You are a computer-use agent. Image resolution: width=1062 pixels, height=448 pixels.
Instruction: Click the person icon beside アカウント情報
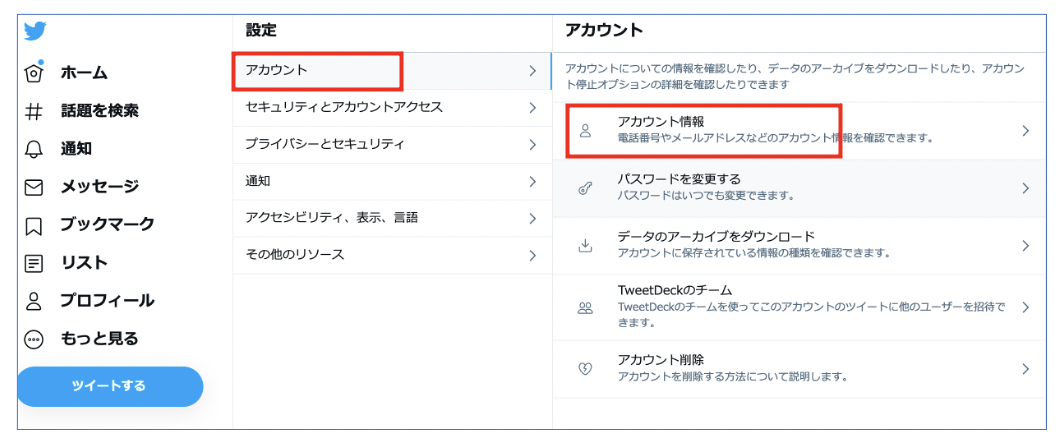point(586,131)
